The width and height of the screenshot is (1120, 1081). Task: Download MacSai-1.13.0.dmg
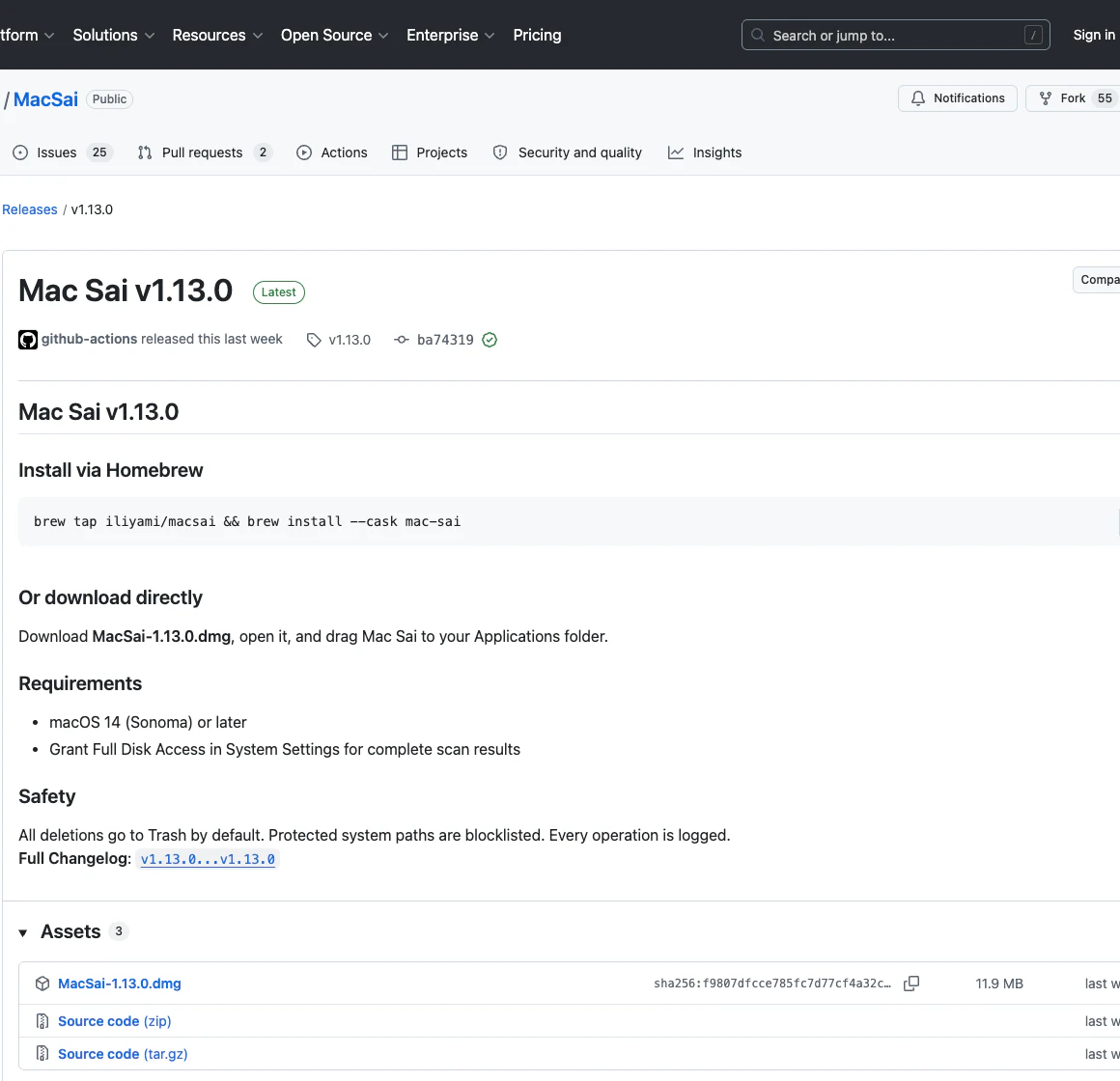pyautogui.click(x=120, y=984)
